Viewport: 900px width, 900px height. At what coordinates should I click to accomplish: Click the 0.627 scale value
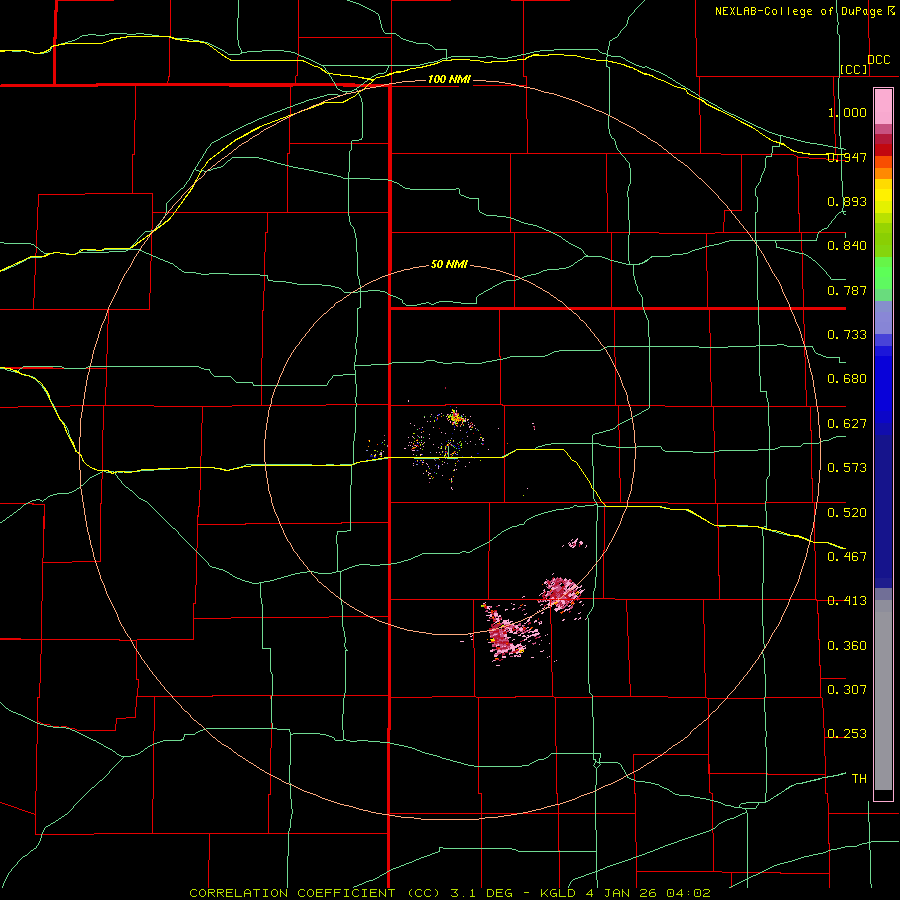point(847,424)
